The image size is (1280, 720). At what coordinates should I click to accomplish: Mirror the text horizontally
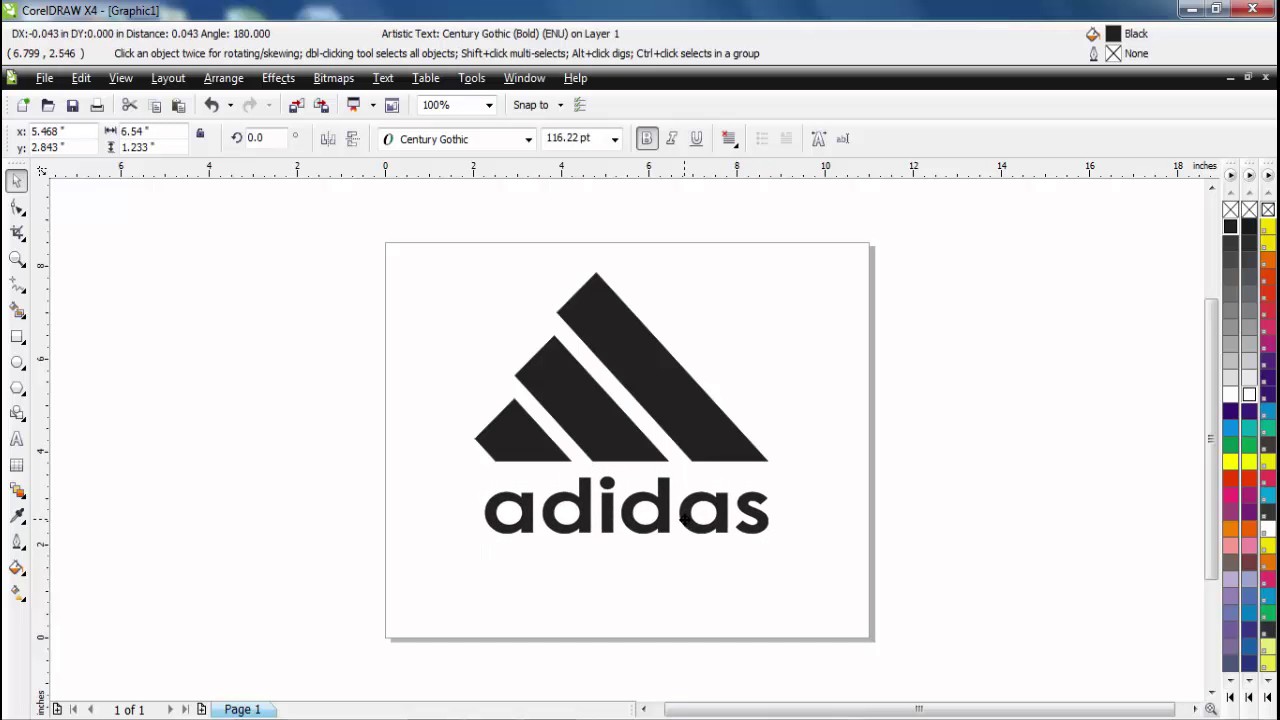coord(328,139)
